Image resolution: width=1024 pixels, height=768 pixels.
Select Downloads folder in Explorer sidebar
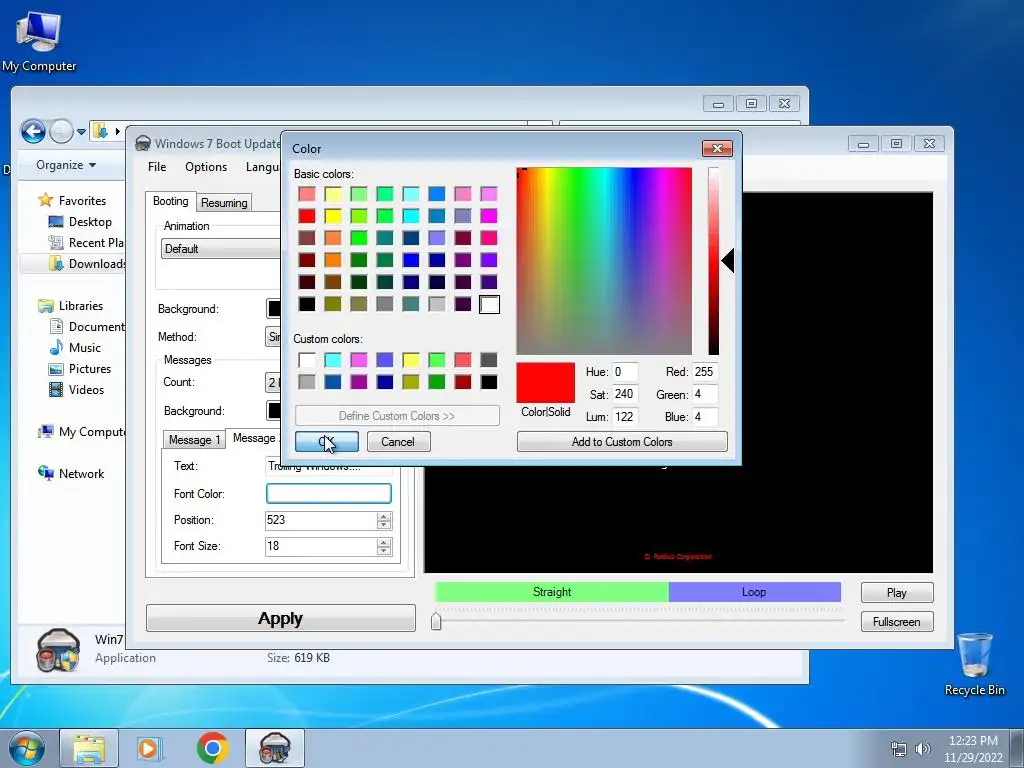click(x=87, y=263)
